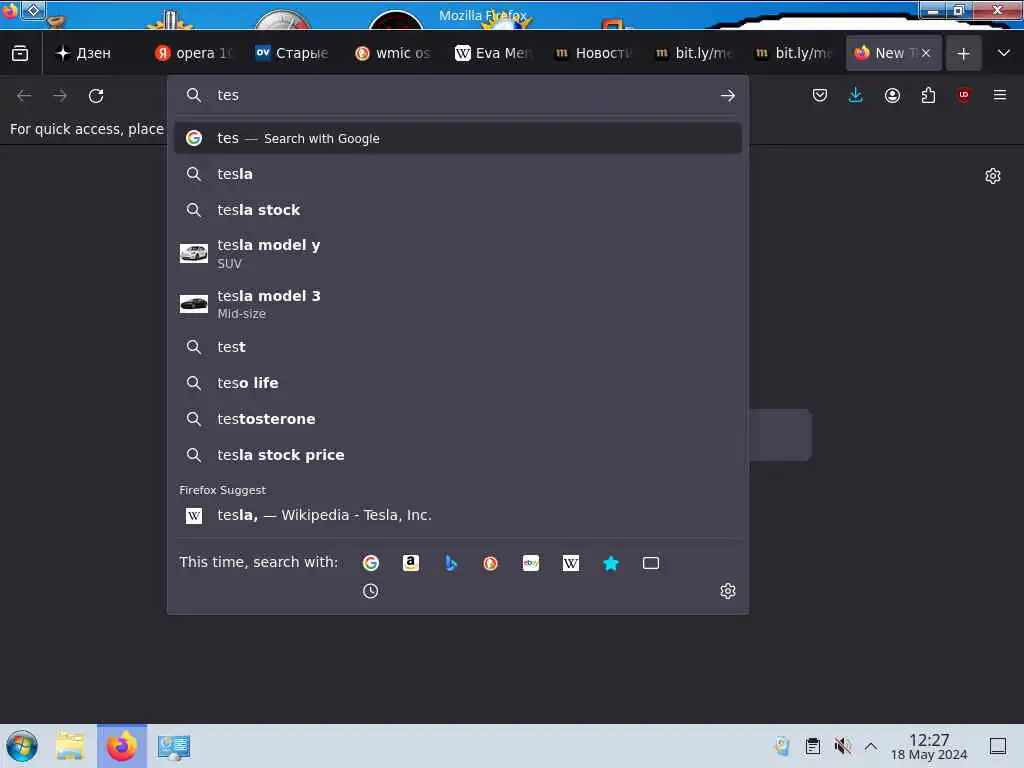
Task: Switch to the Старые tab
Action: [292, 53]
